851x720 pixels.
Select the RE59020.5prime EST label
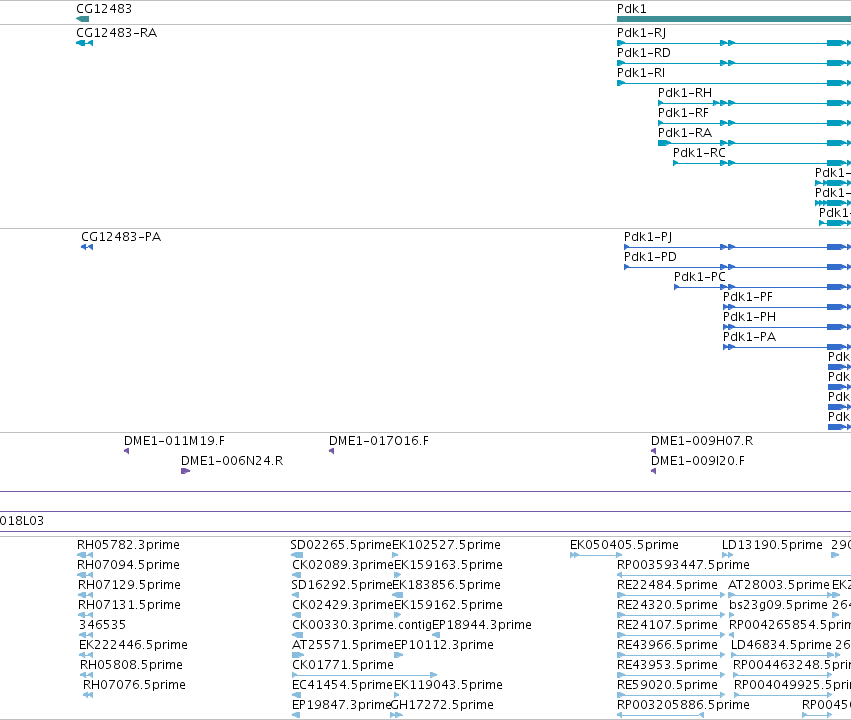pos(668,685)
